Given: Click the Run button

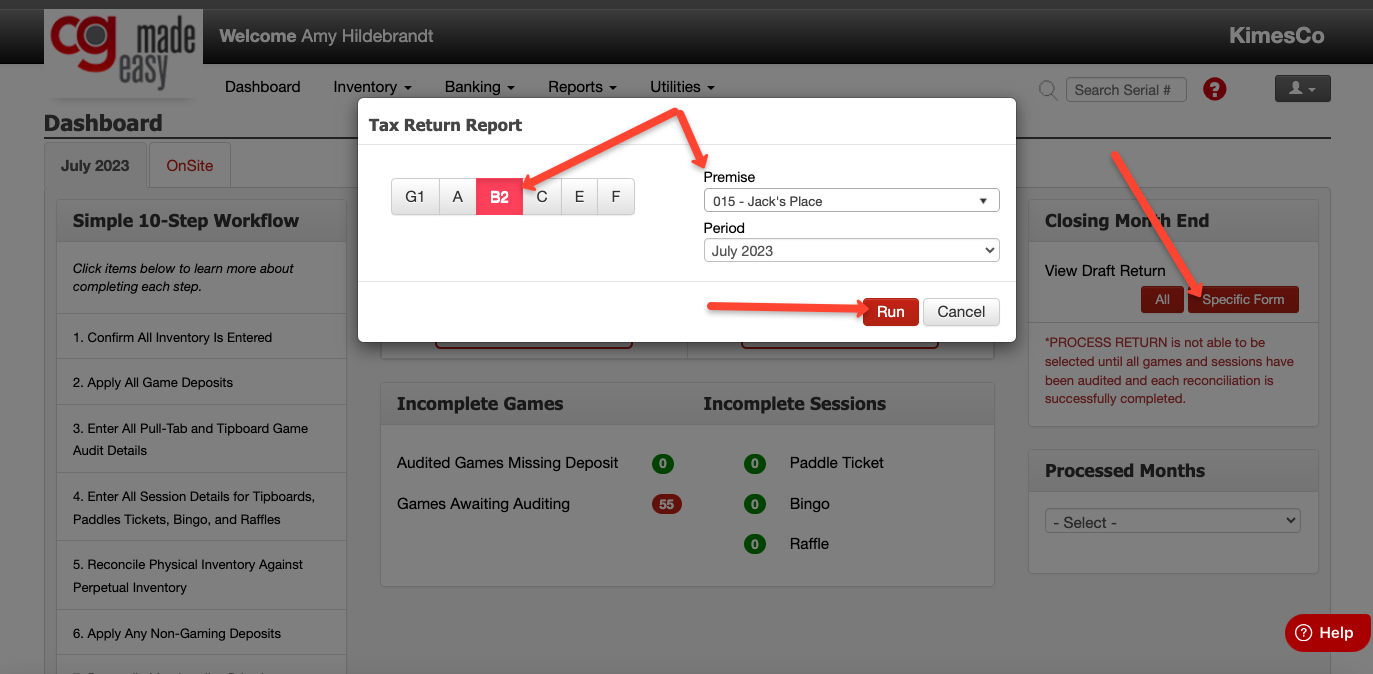Looking at the screenshot, I should pyautogui.click(x=890, y=312).
